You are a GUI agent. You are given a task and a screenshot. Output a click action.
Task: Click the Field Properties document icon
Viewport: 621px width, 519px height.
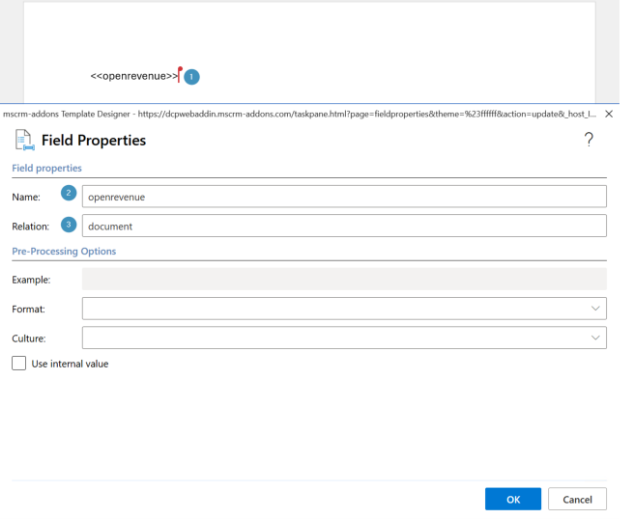point(24,141)
